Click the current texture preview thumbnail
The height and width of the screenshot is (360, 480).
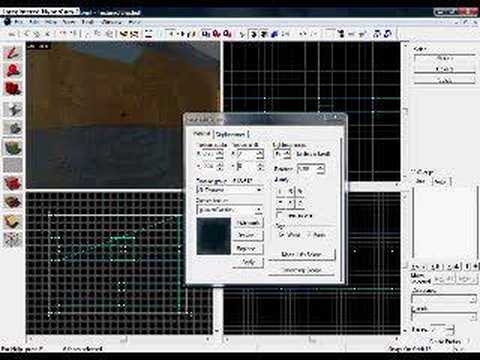click(x=214, y=236)
